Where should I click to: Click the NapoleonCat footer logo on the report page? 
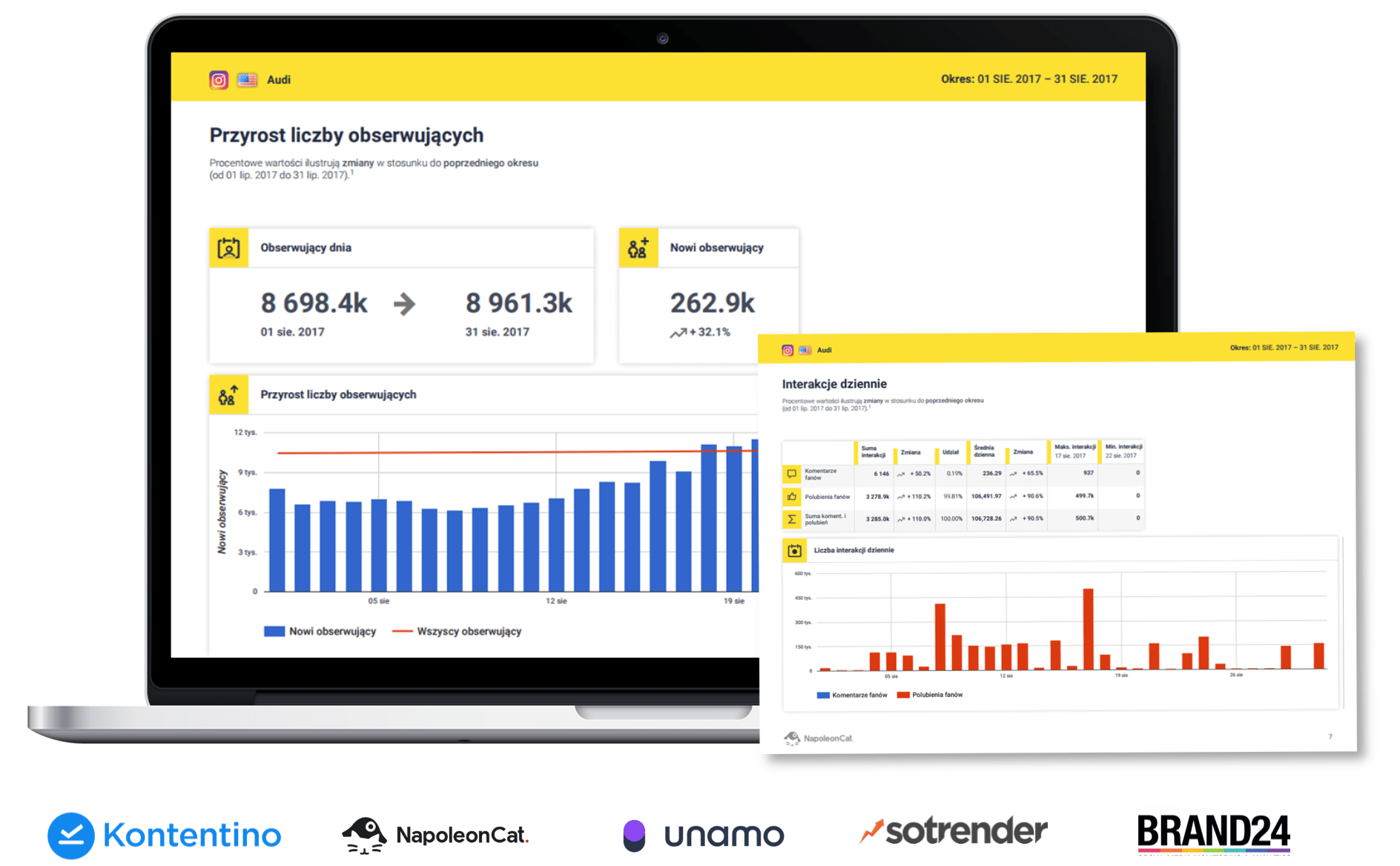(819, 738)
